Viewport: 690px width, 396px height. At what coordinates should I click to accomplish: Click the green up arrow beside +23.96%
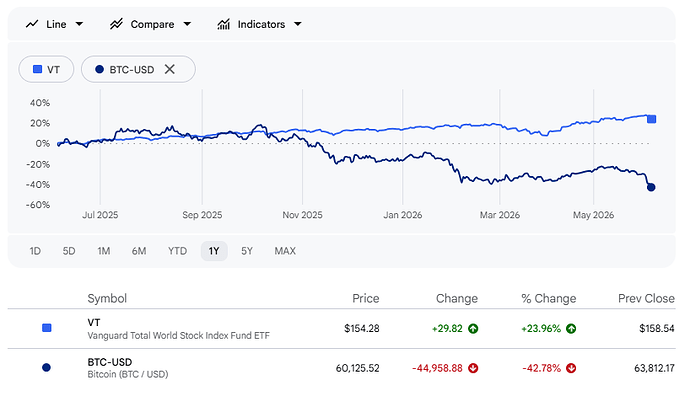click(x=571, y=329)
